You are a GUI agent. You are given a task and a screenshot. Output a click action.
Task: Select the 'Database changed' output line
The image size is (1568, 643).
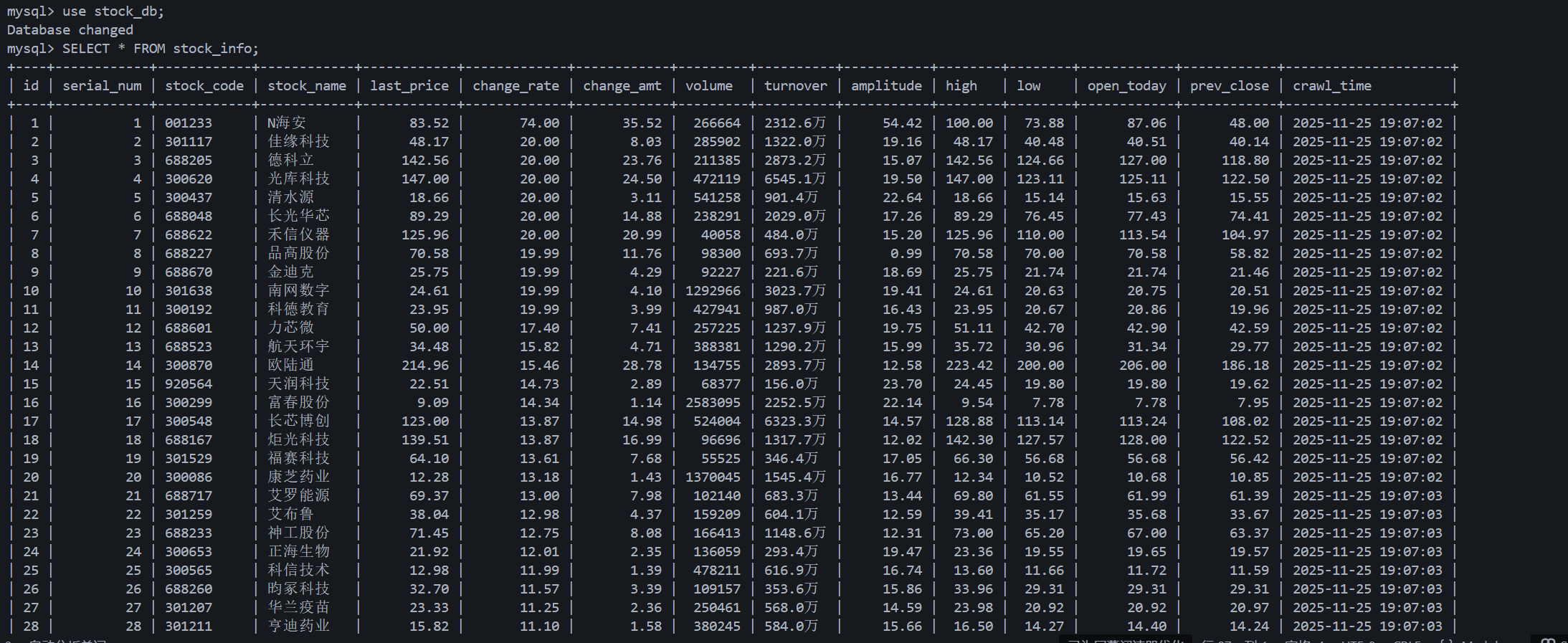(70, 30)
